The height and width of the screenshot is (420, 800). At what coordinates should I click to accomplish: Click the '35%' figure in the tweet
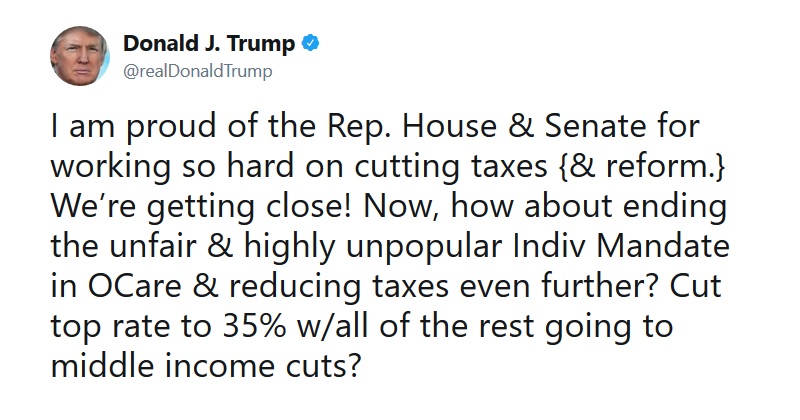point(254,326)
